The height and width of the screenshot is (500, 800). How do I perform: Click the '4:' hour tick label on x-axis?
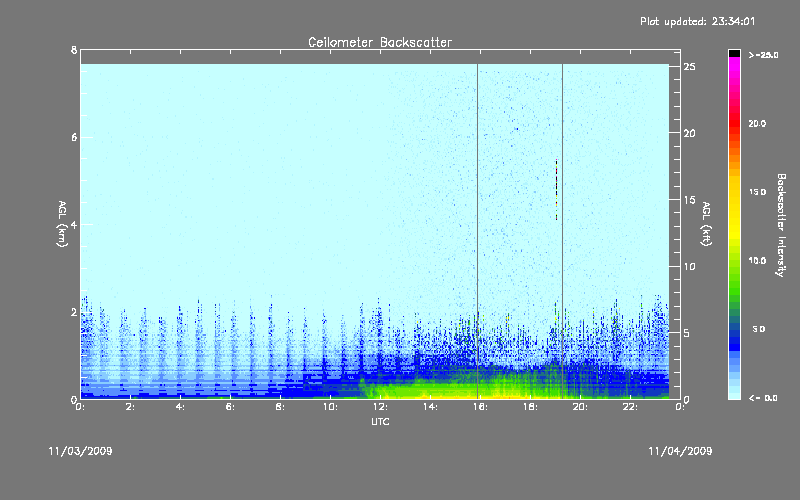tap(180, 407)
